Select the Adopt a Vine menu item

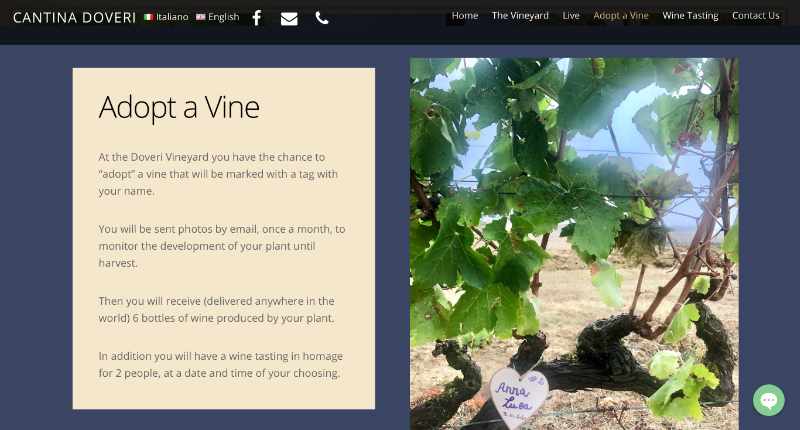pyautogui.click(x=621, y=16)
